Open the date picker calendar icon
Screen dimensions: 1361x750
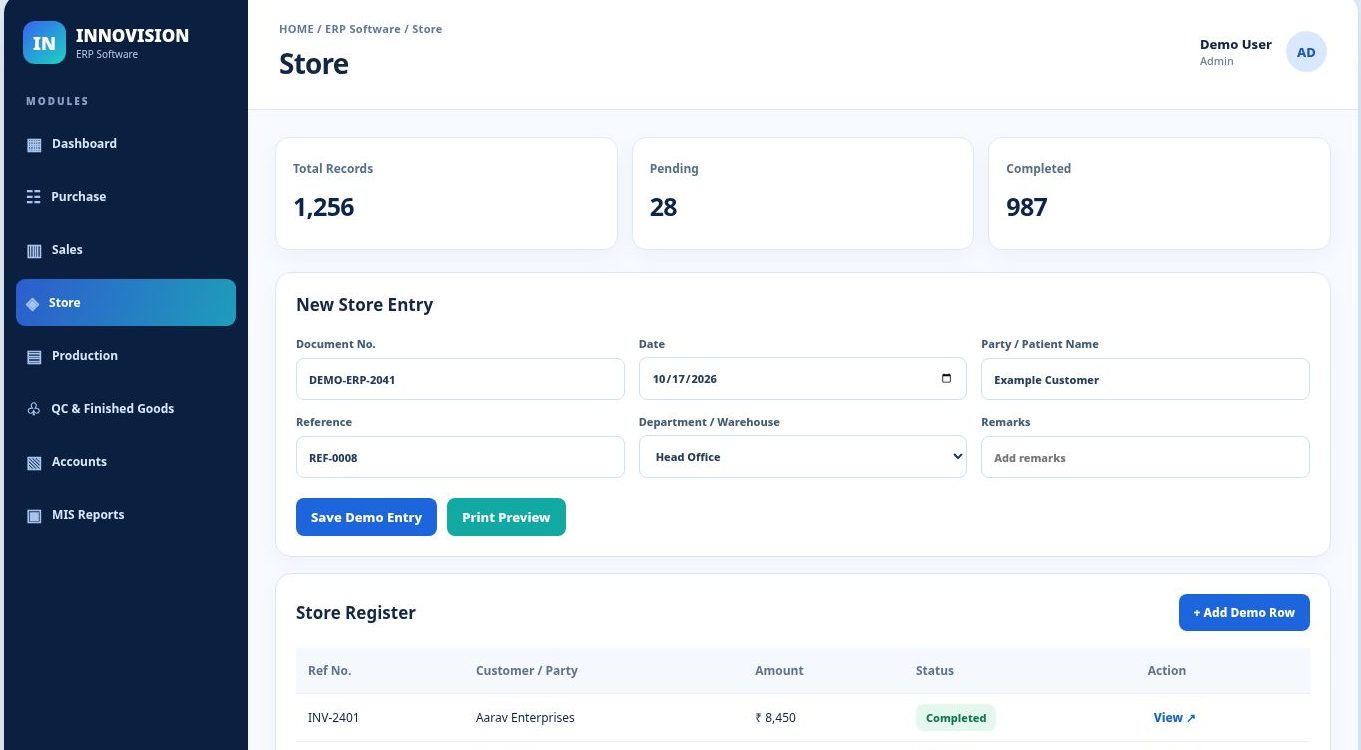[946, 379]
